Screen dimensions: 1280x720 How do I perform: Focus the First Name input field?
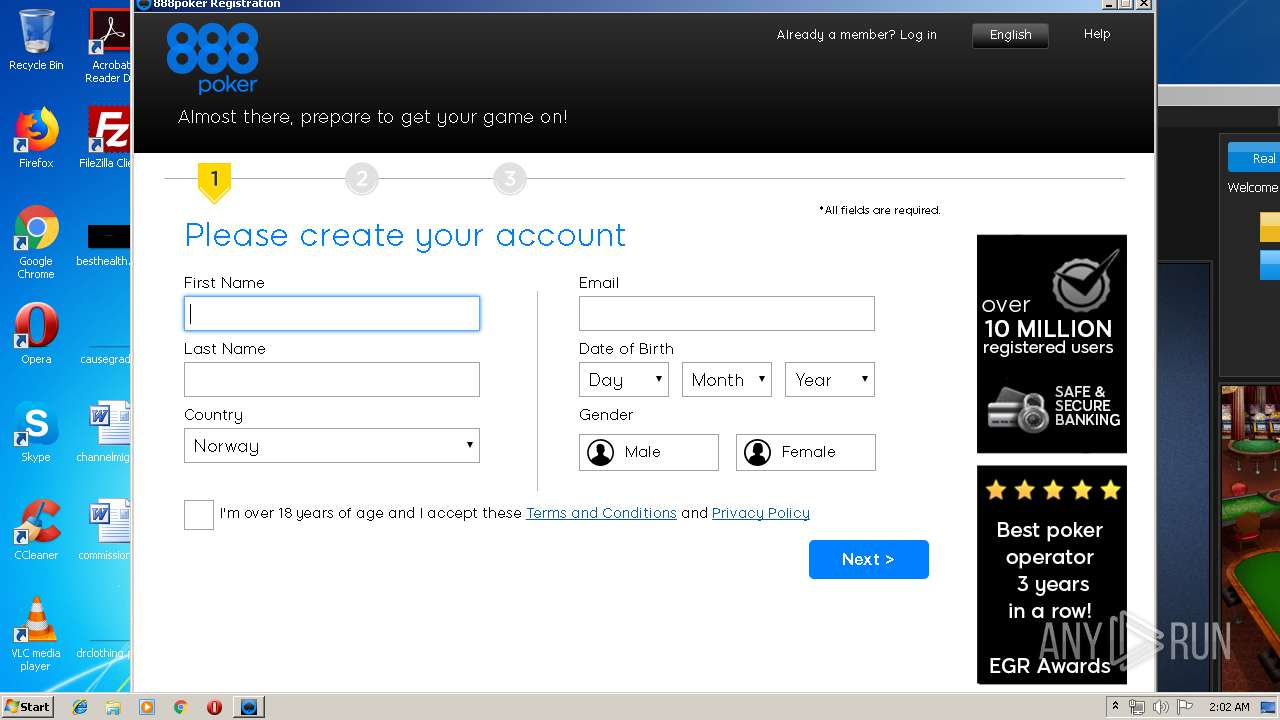(332, 314)
